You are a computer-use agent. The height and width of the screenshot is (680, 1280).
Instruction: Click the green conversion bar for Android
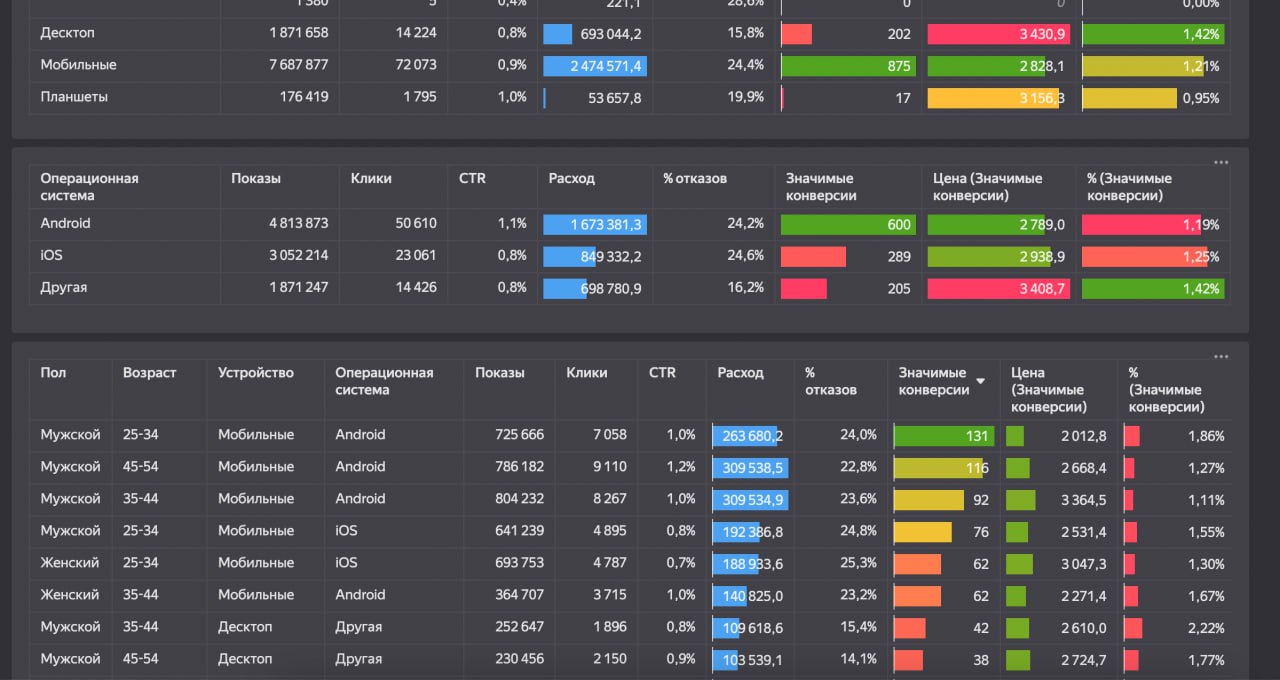click(847, 224)
